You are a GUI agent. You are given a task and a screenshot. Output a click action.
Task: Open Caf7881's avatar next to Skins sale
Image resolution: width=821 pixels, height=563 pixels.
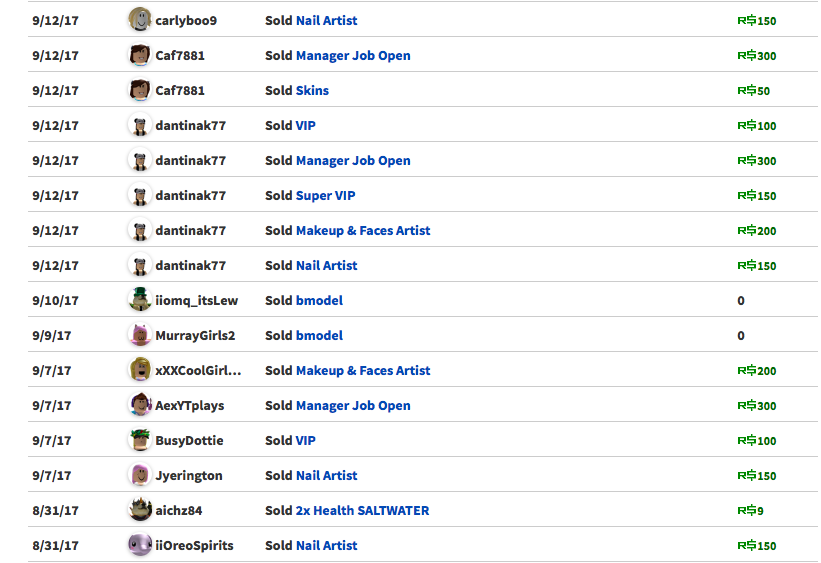click(140, 90)
